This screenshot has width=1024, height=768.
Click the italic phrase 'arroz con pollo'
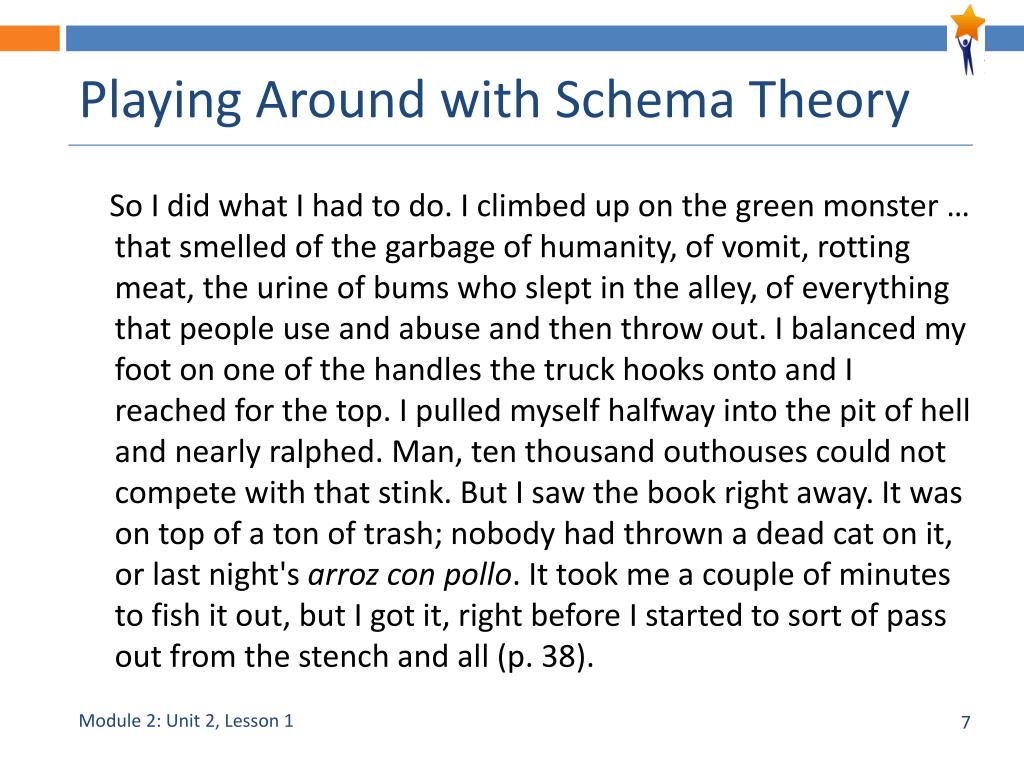(409, 575)
